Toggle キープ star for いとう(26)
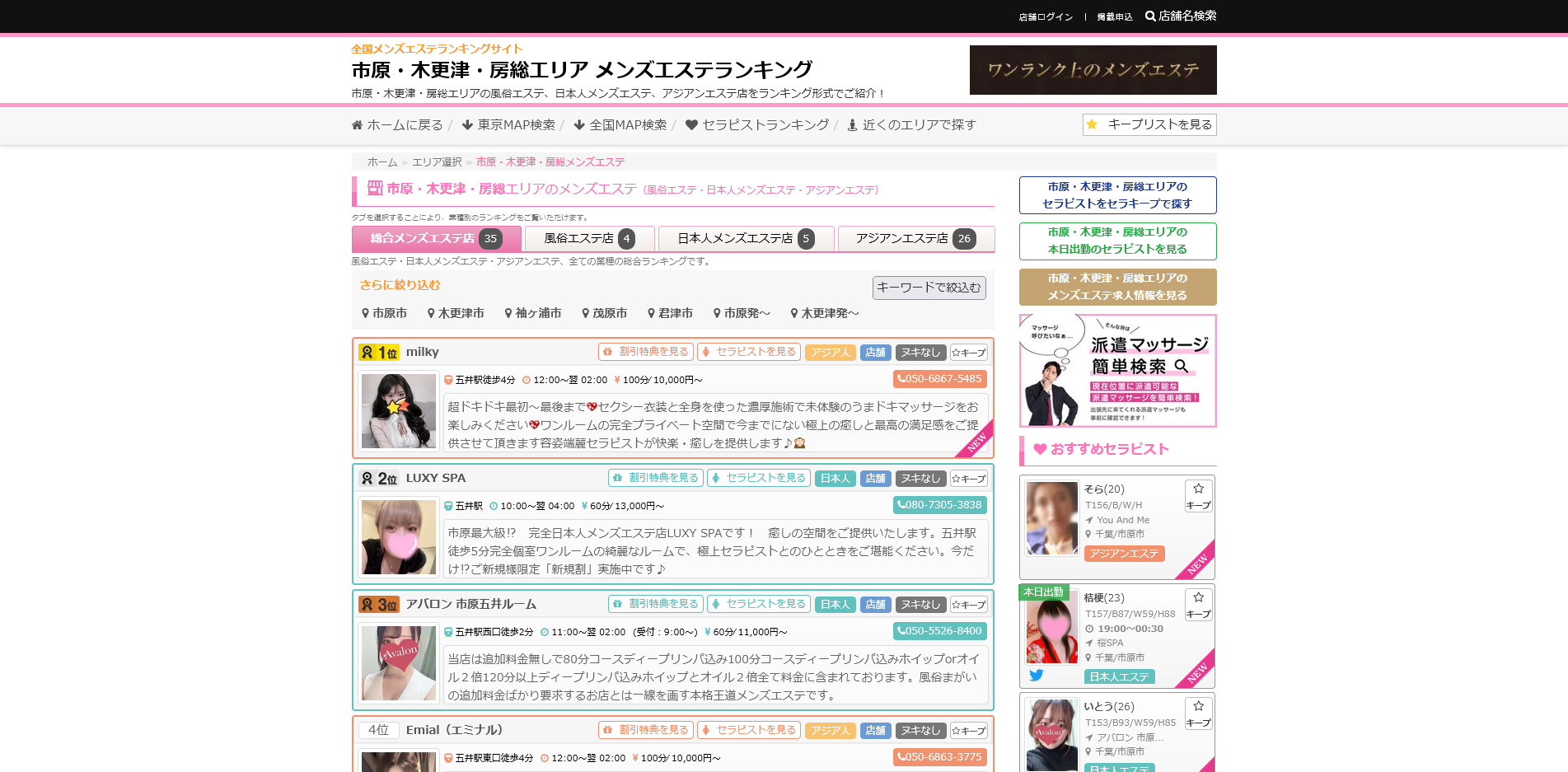 pos(1199,714)
